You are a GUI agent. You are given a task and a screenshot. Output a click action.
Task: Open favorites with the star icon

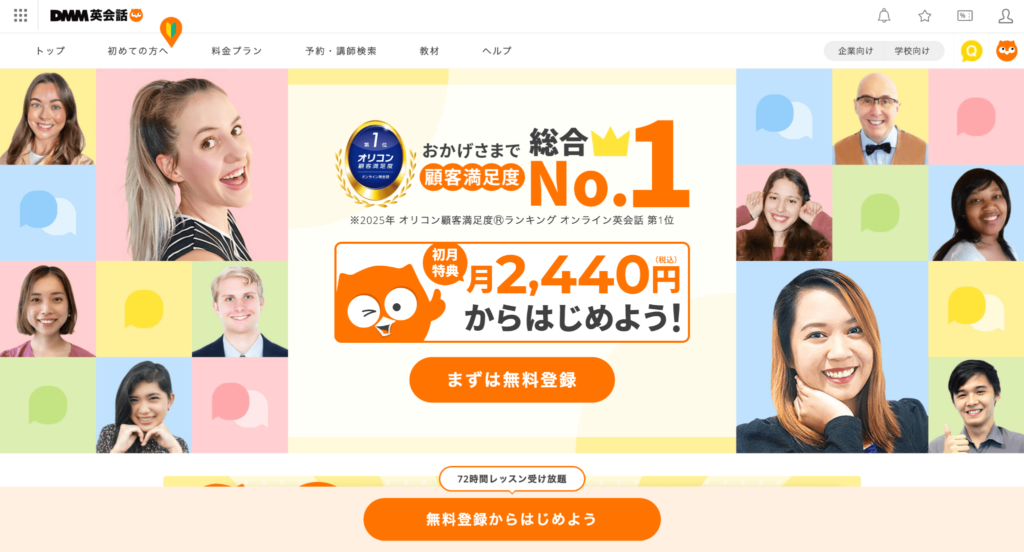tap(924, 16)
